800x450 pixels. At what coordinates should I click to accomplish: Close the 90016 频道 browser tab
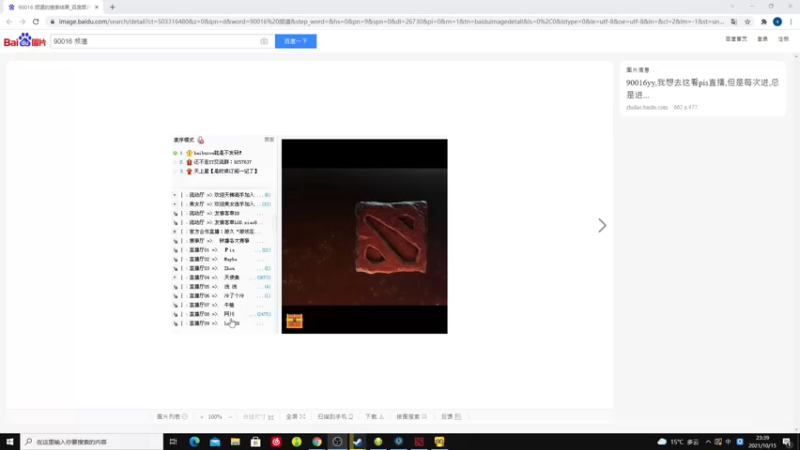coord(96,7)
